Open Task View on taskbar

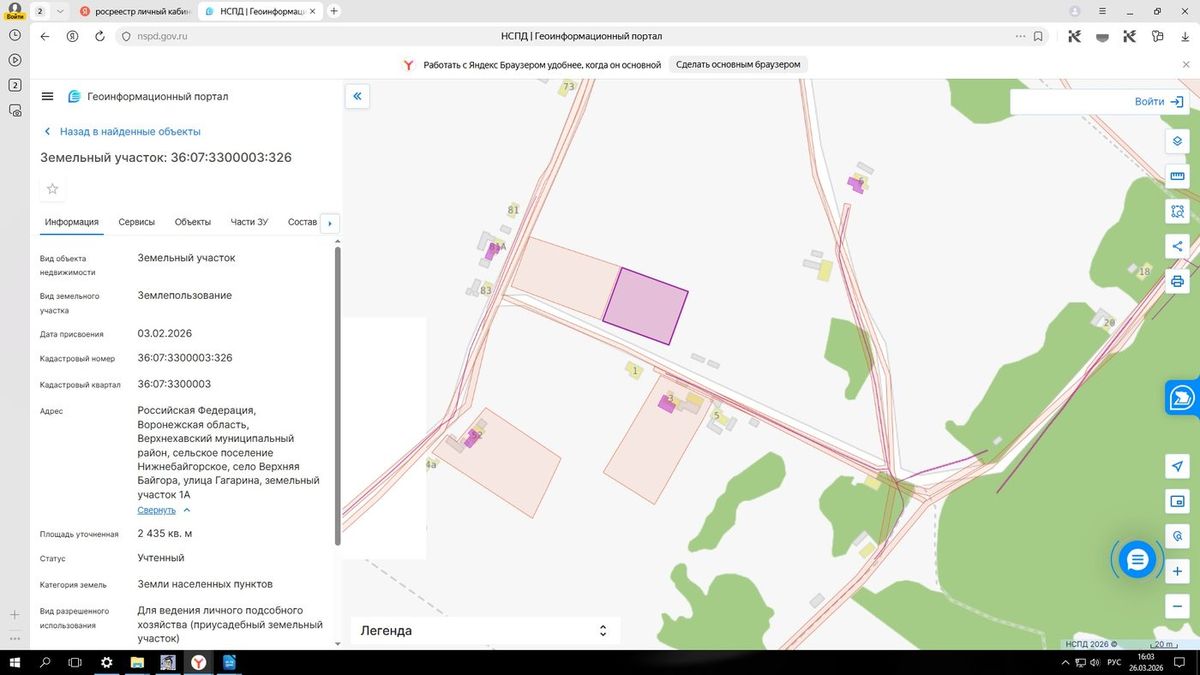tap(75, 663)
